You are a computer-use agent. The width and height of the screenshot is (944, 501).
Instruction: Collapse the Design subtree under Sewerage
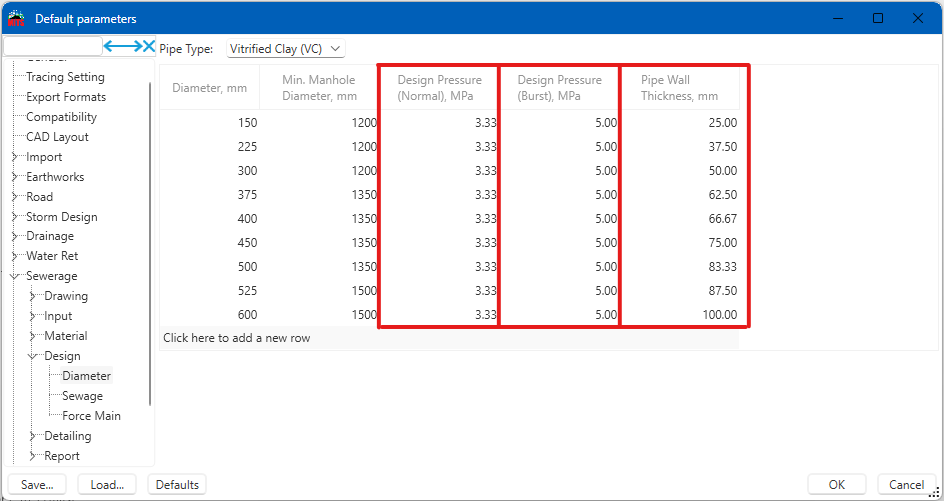[x=33, y=356]
